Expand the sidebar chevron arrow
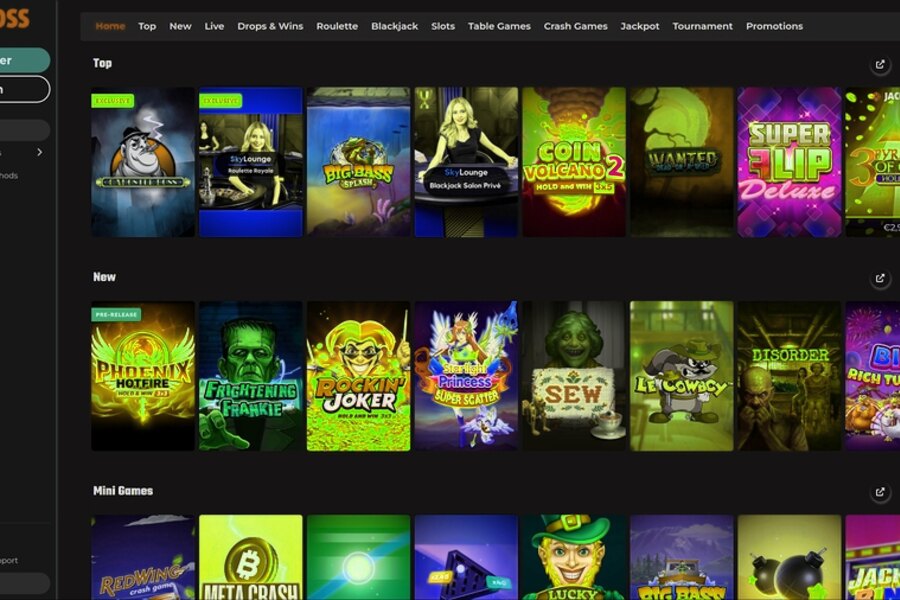Viewport: 900px width, 600px height. click(x=39, y=152)
